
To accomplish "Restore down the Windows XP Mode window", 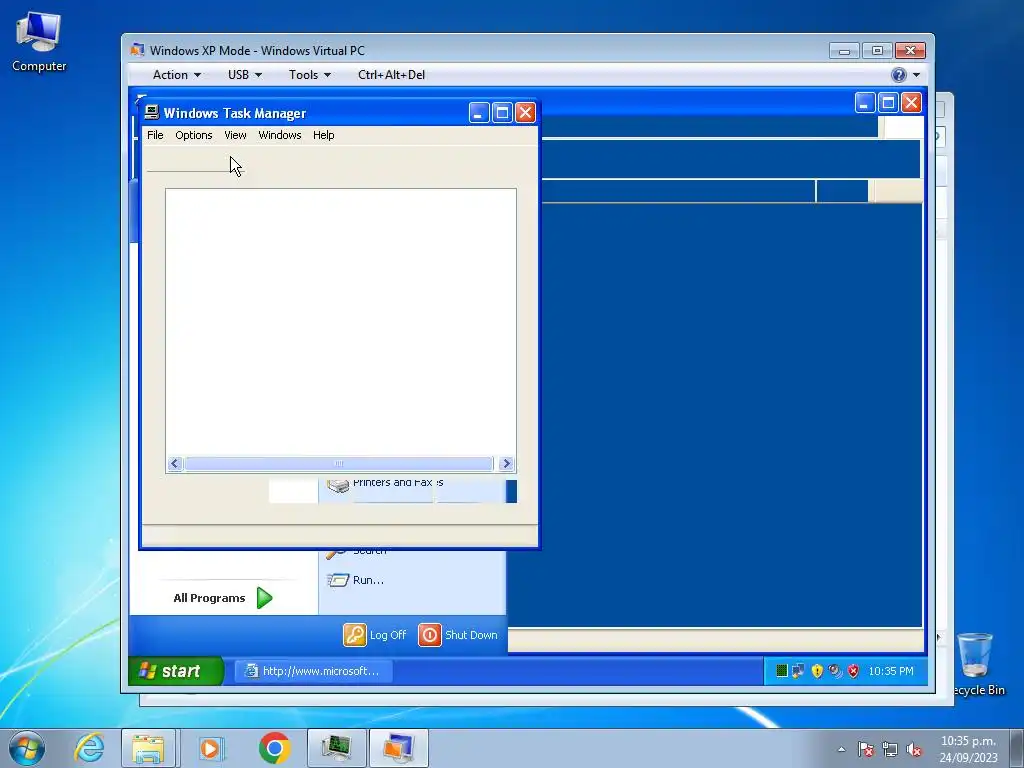I will click(877, 51).
